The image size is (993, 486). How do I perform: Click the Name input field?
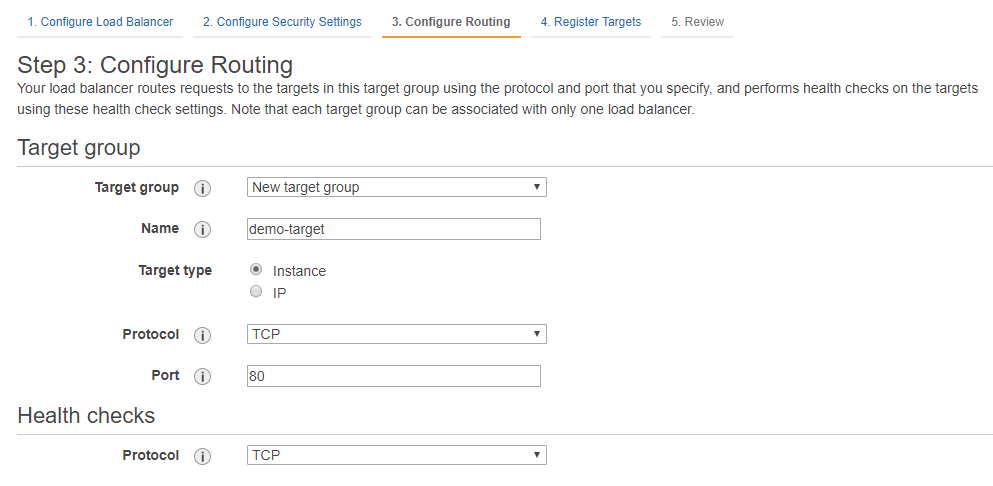[393, 229]
